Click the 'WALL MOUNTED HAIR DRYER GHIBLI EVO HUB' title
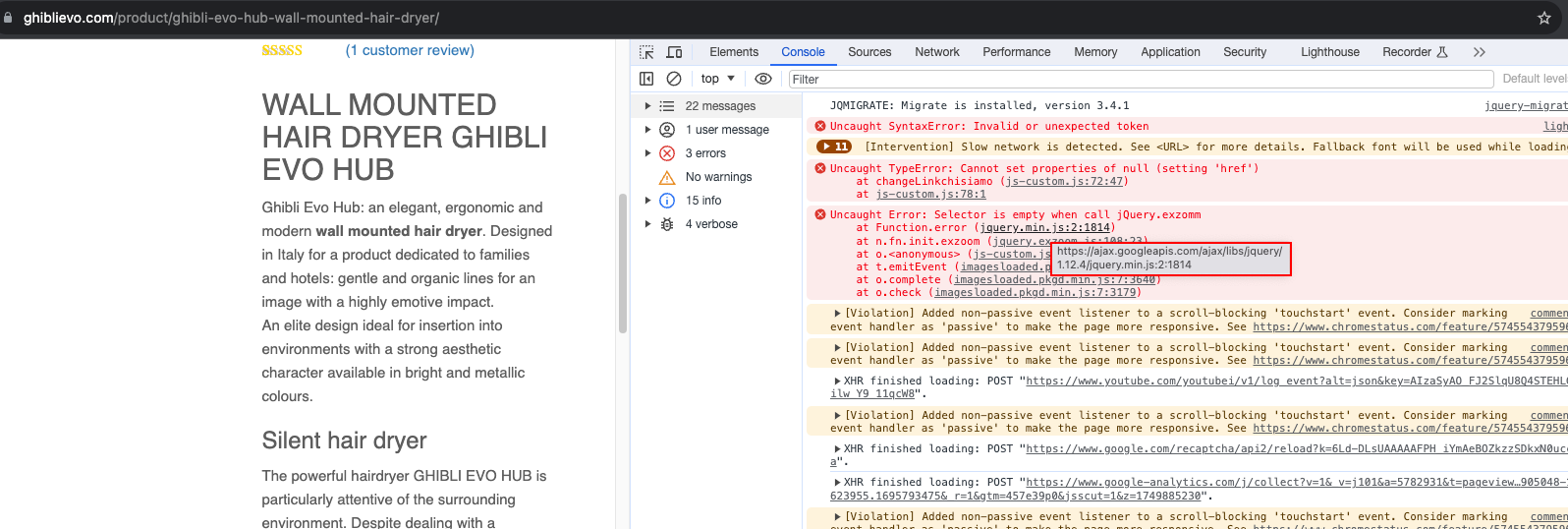 click(x=404, y=137)
